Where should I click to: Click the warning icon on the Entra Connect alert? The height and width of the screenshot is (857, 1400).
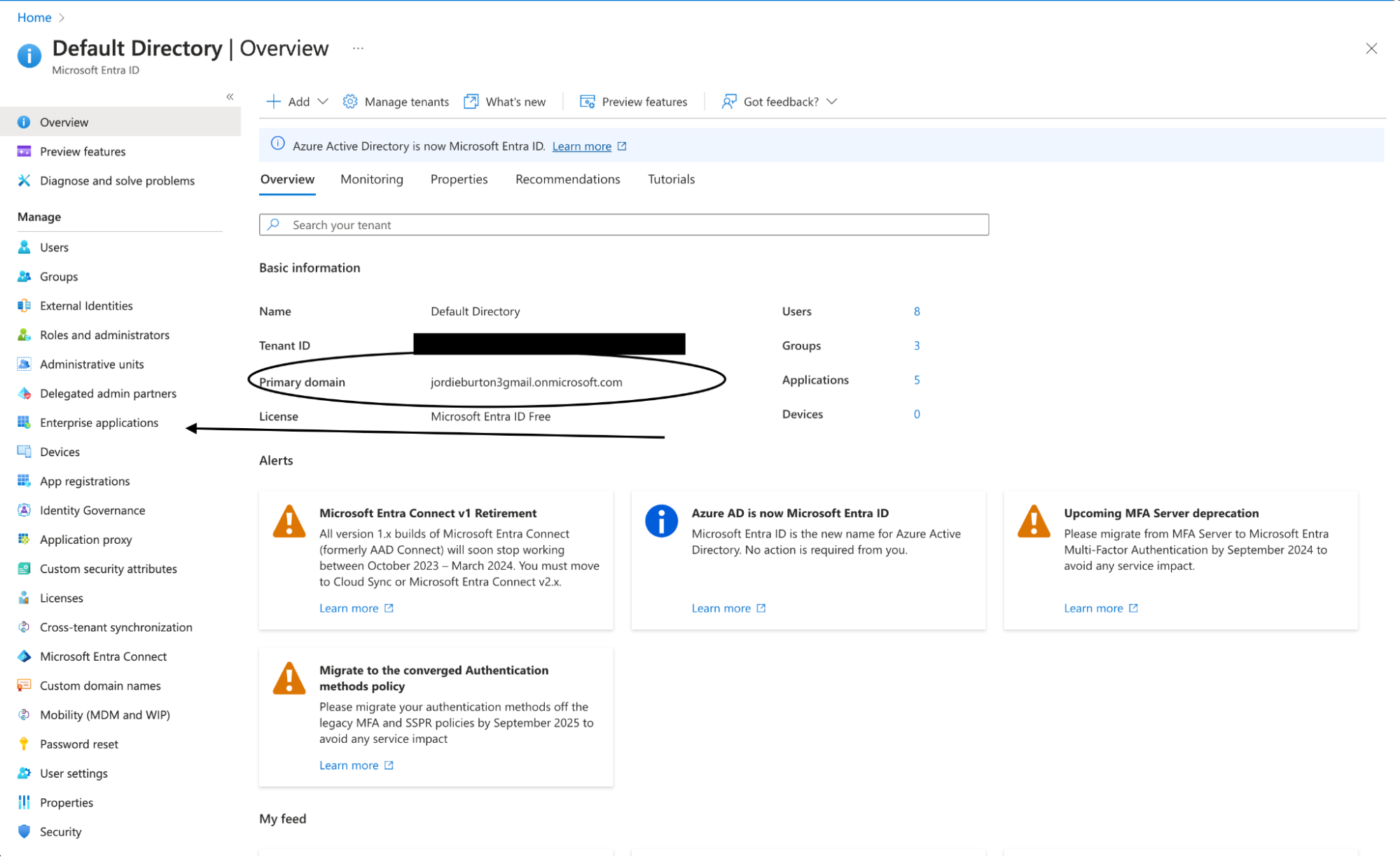[x=289, y=521]
